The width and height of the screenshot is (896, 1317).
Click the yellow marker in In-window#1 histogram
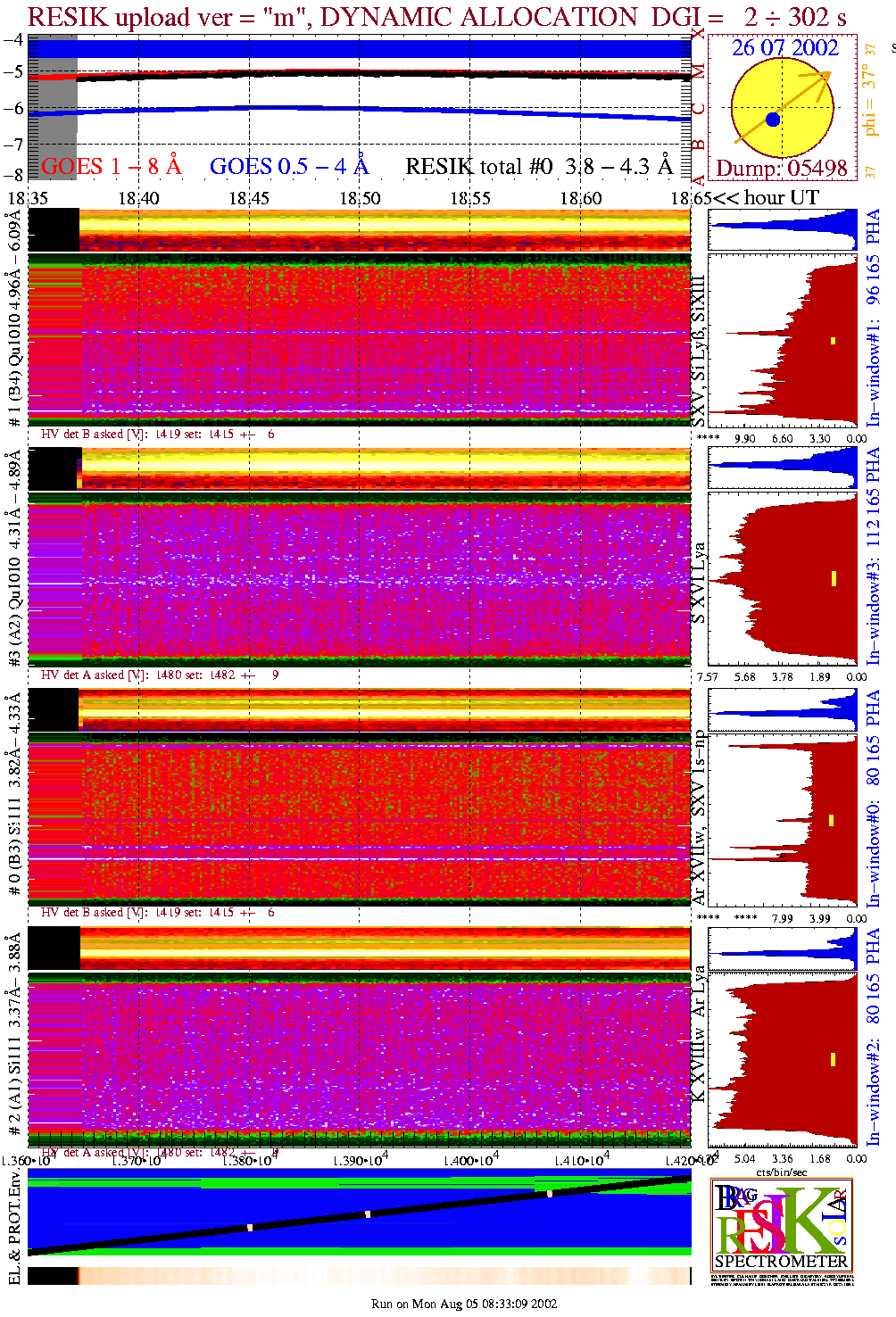834,340
